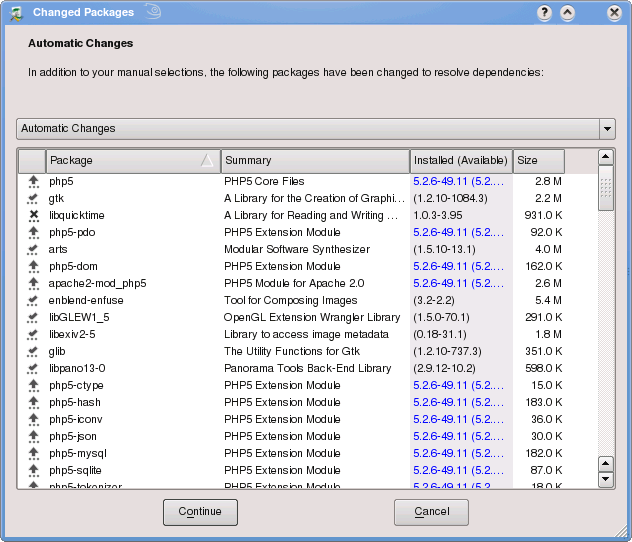
Task: Click the auto-install status icon for gtk
Action: [x=33, y=199]
